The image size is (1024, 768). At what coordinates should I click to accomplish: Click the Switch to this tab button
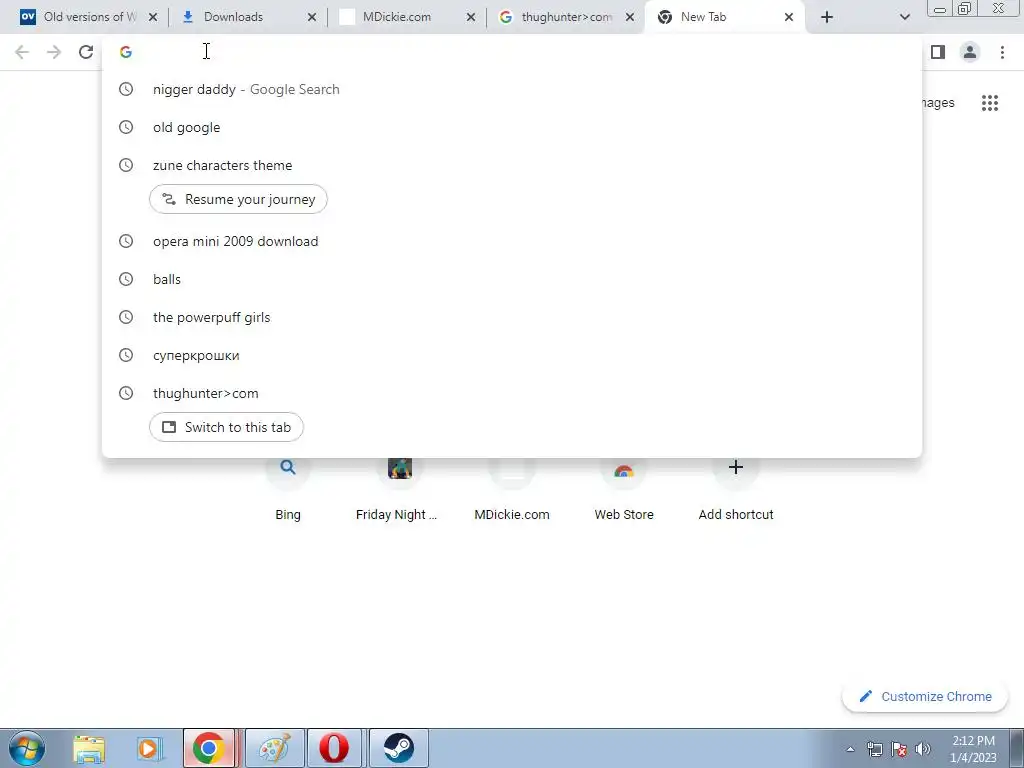click(x=227, y=427)
